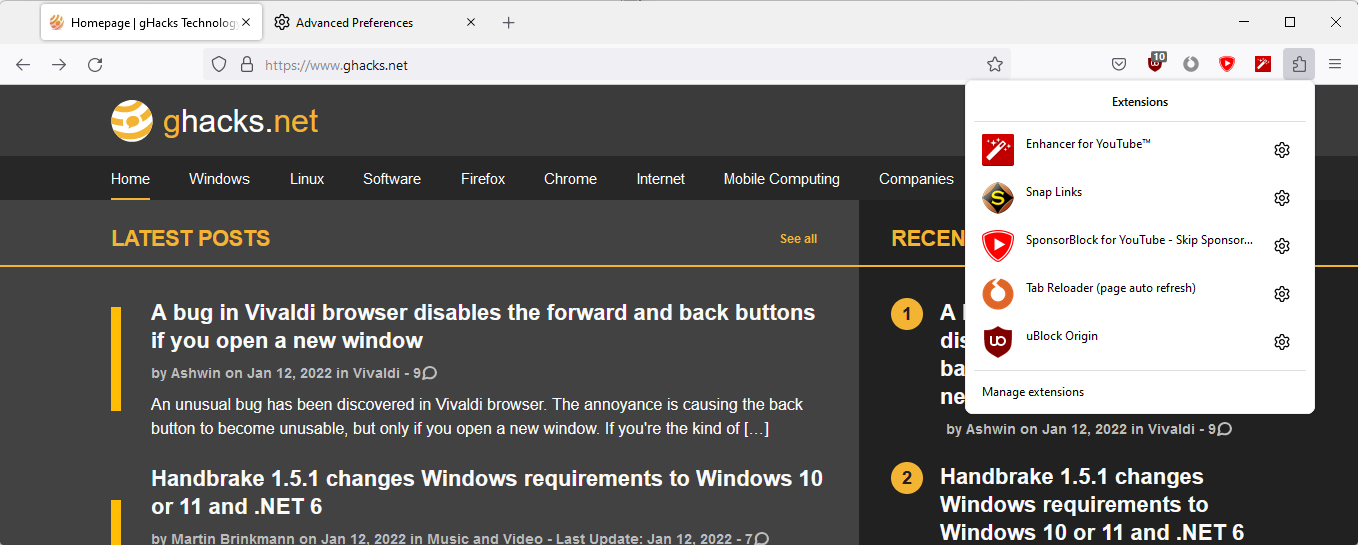This screenshot has width=1358, height=545.
Task: Click SponsorBlock for YouTube extension name
Action: click(x=1139, y=240)
